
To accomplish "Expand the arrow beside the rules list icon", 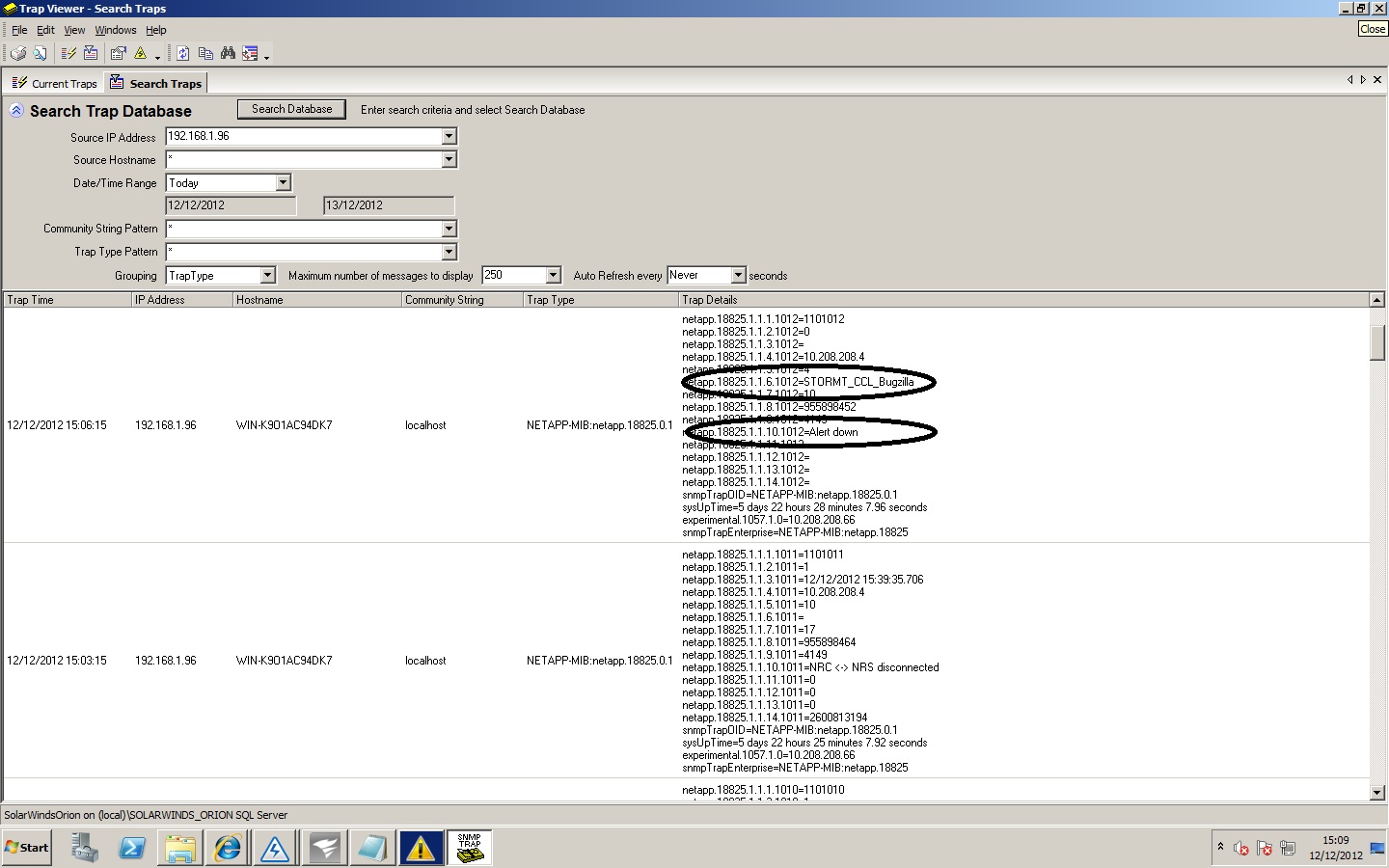I will point(266,56).
